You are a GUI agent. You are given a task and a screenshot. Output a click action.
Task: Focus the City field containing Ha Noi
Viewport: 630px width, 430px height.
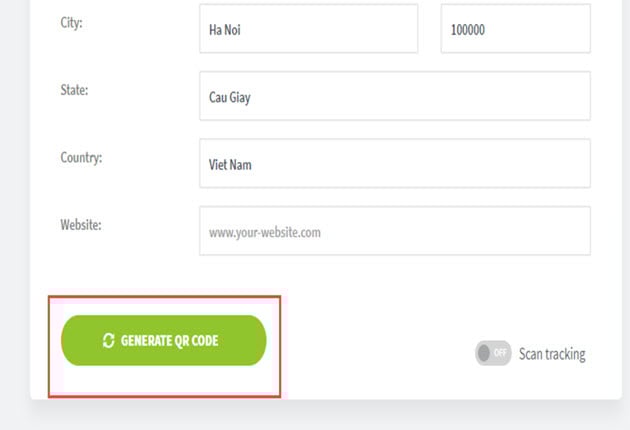(x=309, y=29)
